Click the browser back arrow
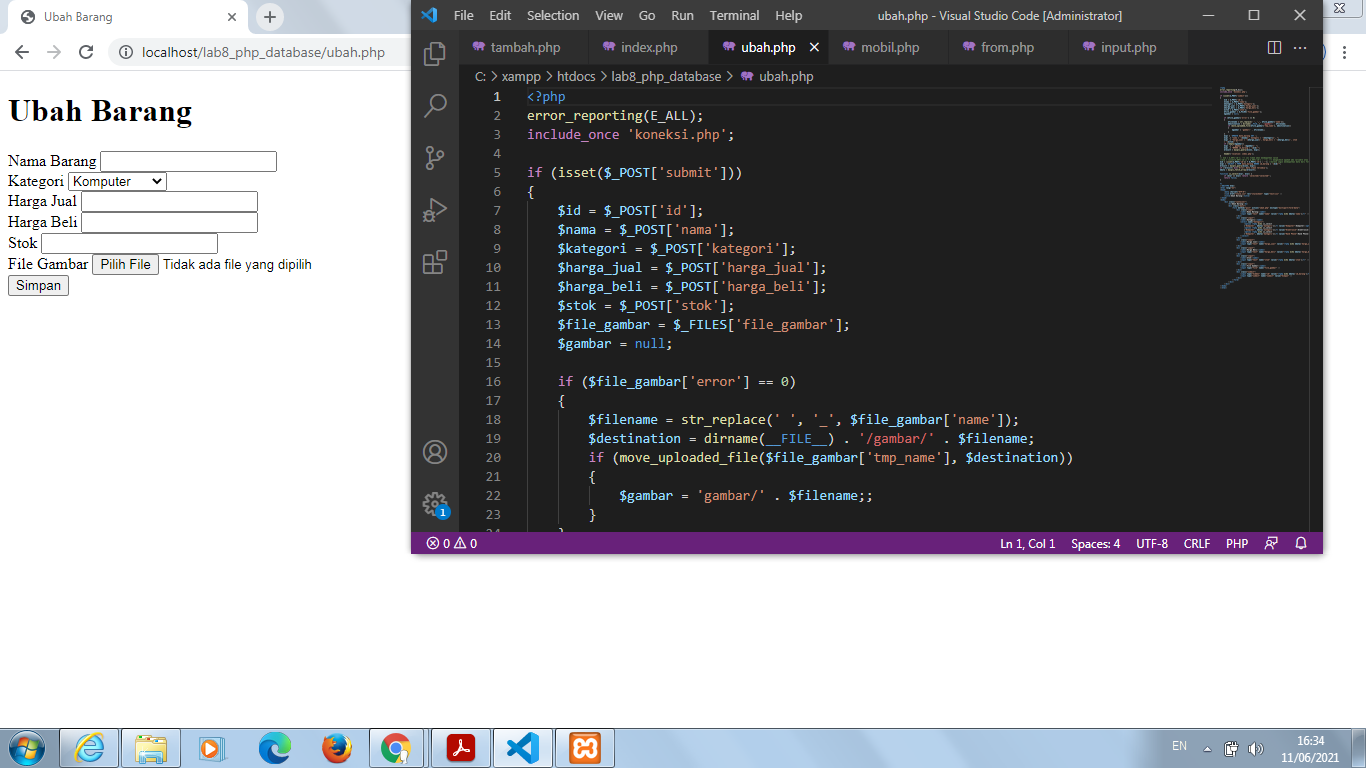This screenshot has height=768, width=1366. pyautogui.click(x=22, y=52)
